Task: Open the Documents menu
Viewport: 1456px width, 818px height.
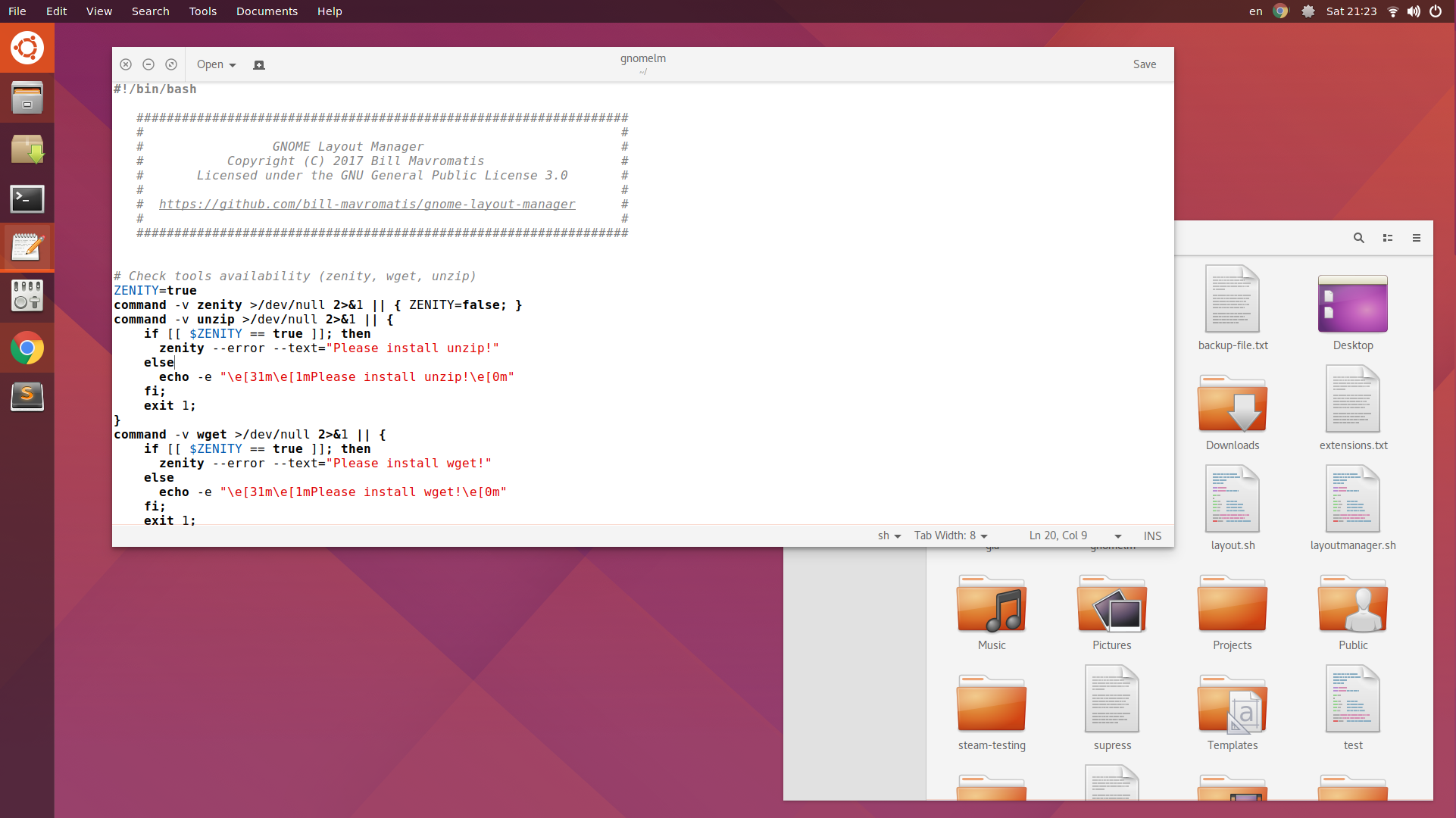Action: (267, 11)
